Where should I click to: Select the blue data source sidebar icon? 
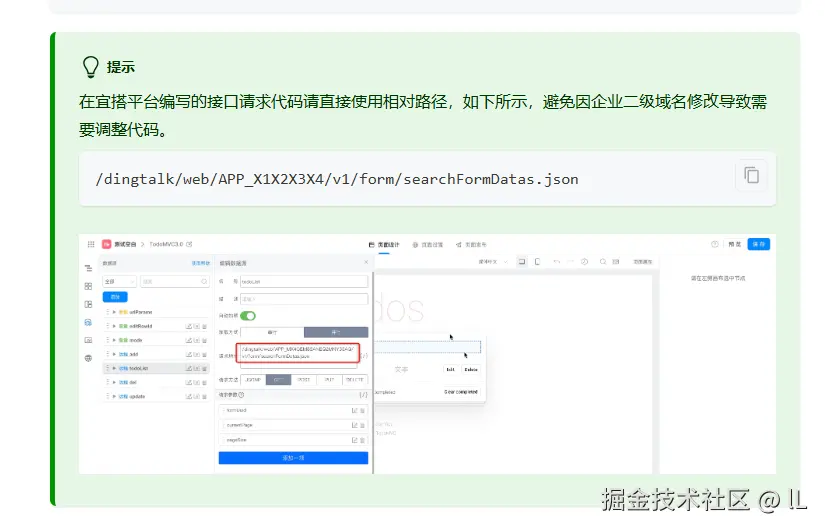pos(88,322)
